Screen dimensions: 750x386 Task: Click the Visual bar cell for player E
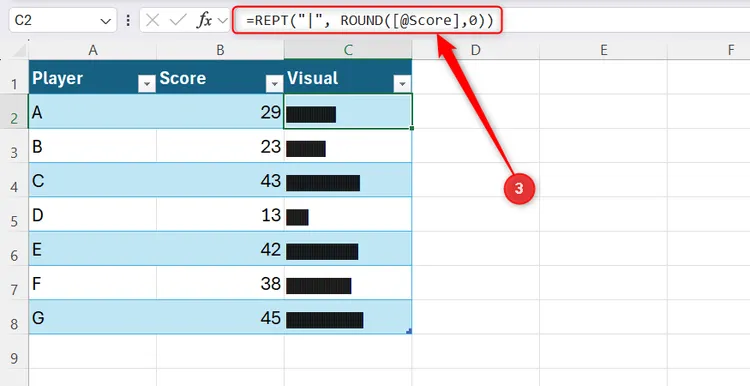[x=348, y=249]
